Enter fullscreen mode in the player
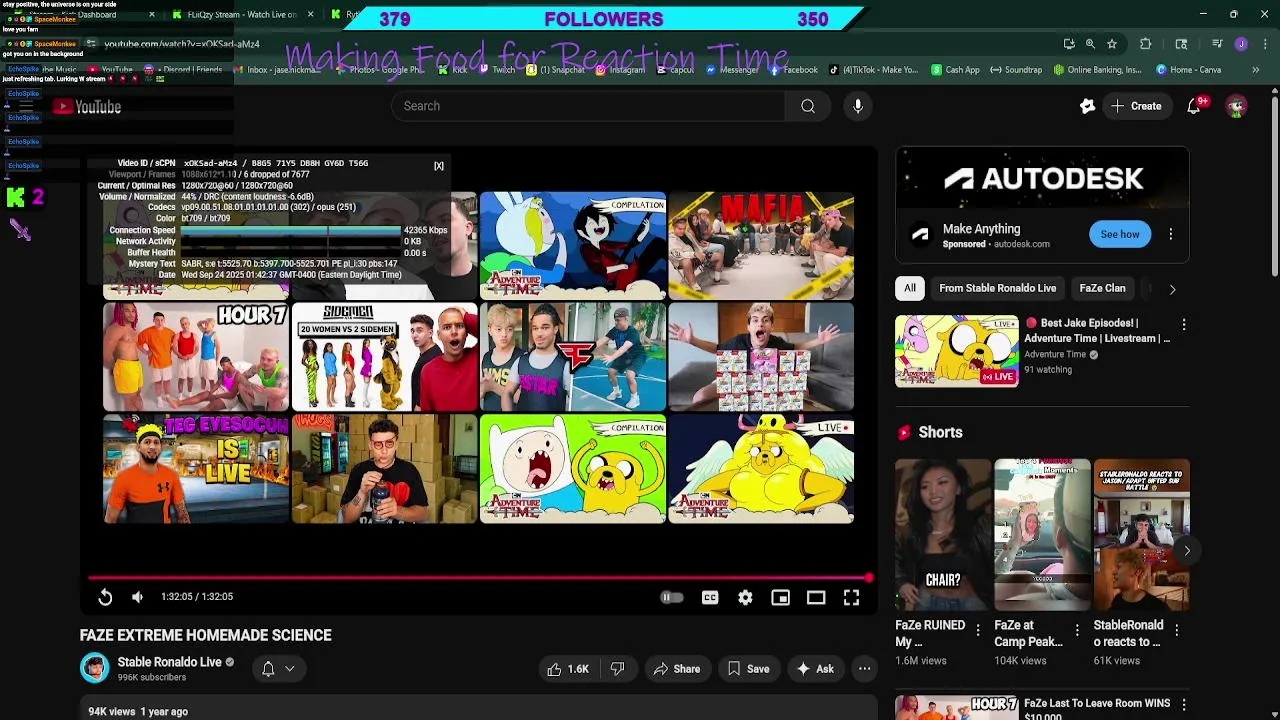The image size is (1280, 720). click(851, 597)
